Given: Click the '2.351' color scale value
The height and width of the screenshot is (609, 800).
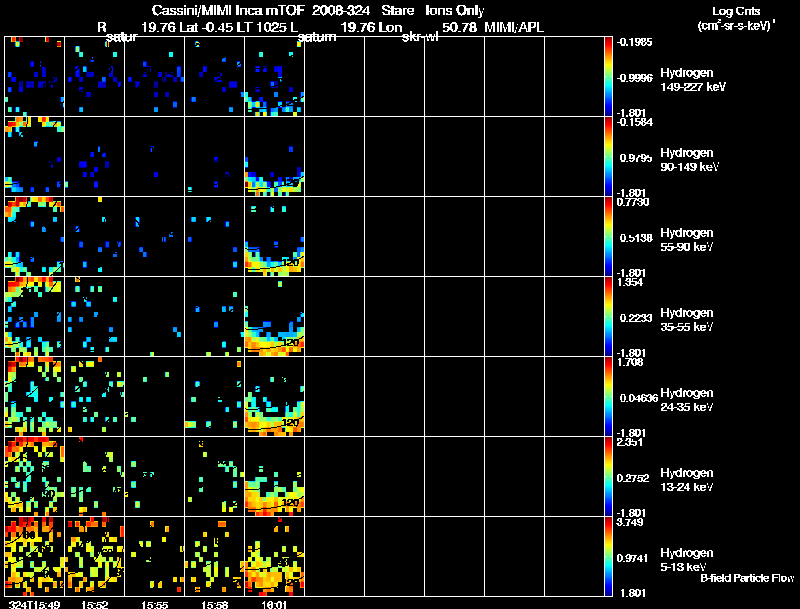Looking at the screenshot, I should tap(630, 443).
